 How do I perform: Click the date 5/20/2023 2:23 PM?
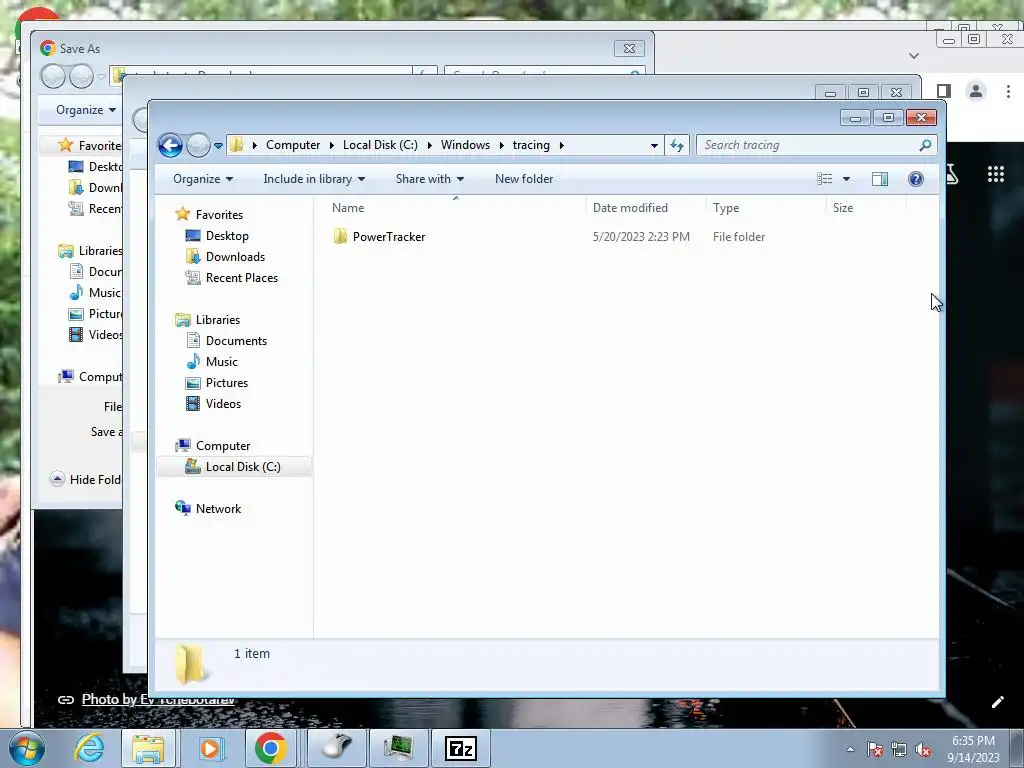click(641, 237)
